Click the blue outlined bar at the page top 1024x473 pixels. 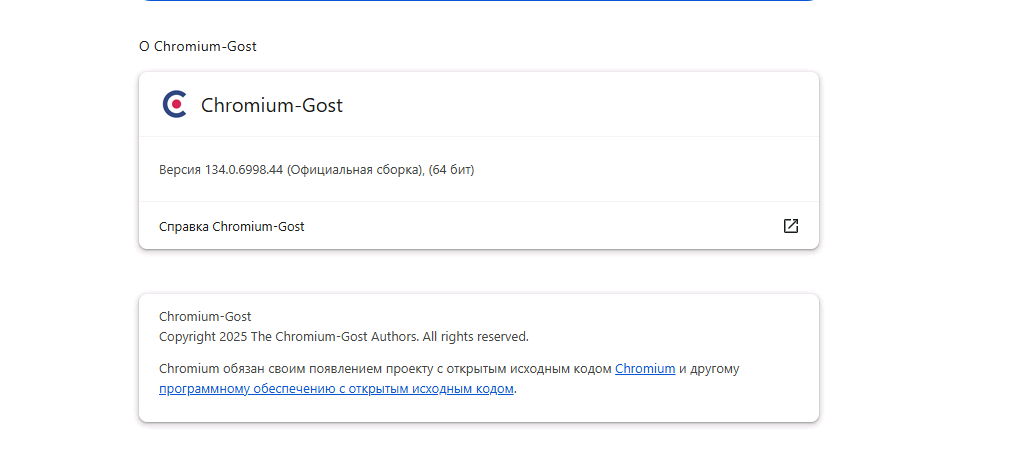tap(479, 1)
